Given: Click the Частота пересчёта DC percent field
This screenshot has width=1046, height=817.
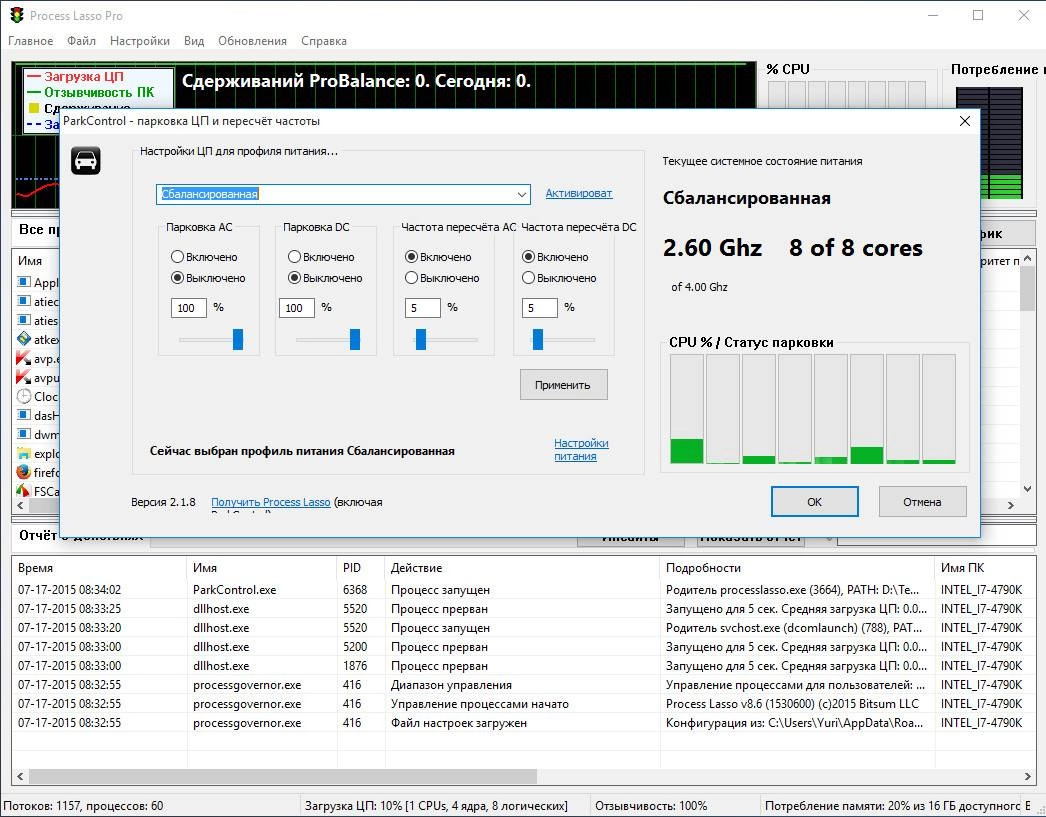Looking at the screenshot, I should 540,308.
